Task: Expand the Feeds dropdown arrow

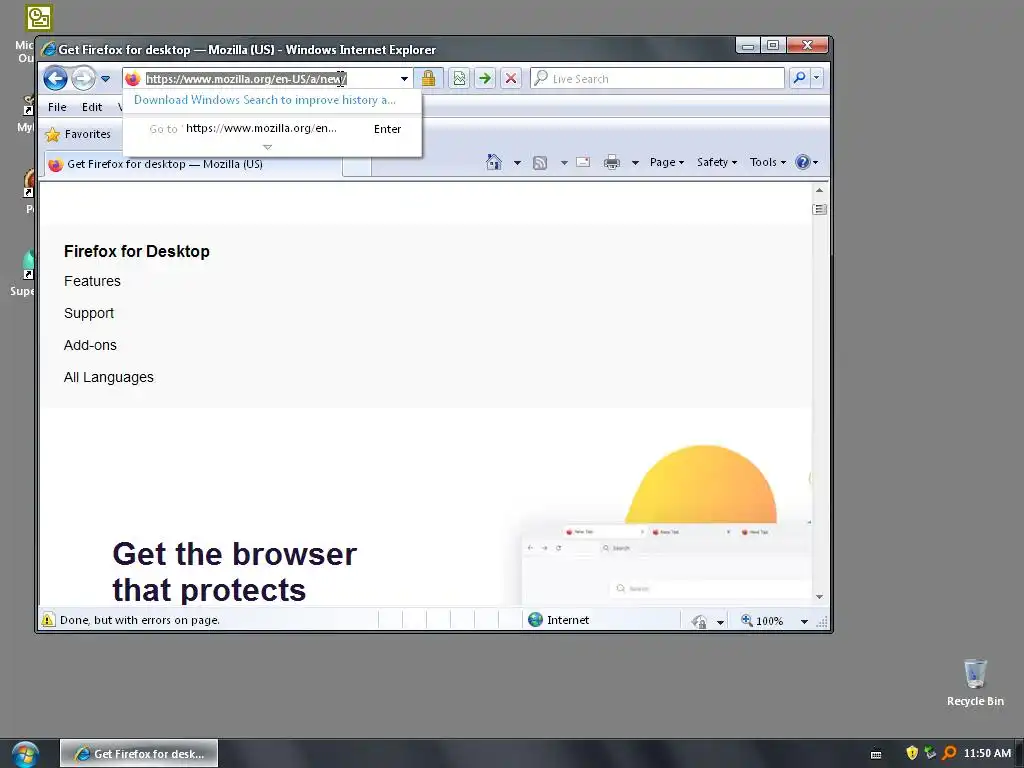Action: coord(564,163)
